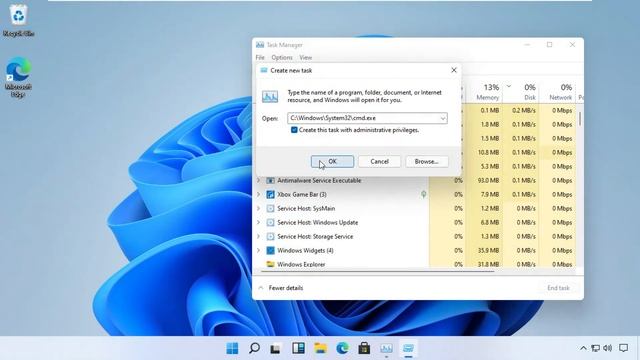Click Antimalware Service Executable icon
The width and height of the screenshot is (640, 360).
pos(270,180)
